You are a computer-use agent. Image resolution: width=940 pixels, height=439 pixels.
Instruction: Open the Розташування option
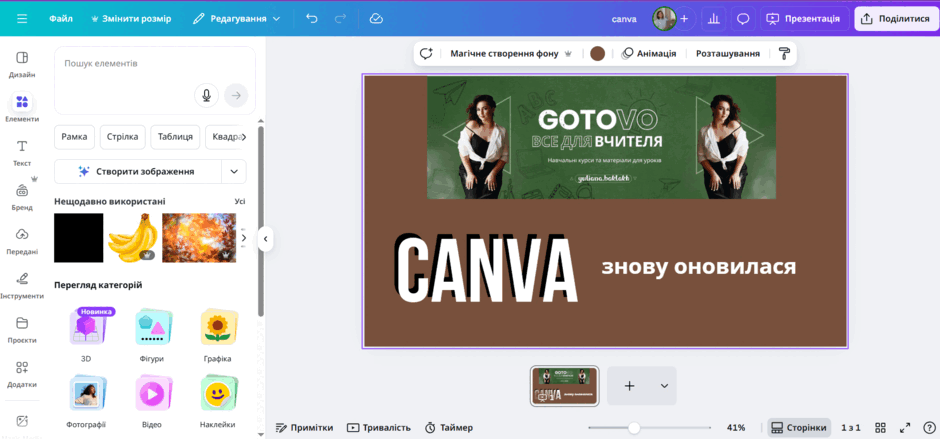pyautogui.click(x=728, y=53)
